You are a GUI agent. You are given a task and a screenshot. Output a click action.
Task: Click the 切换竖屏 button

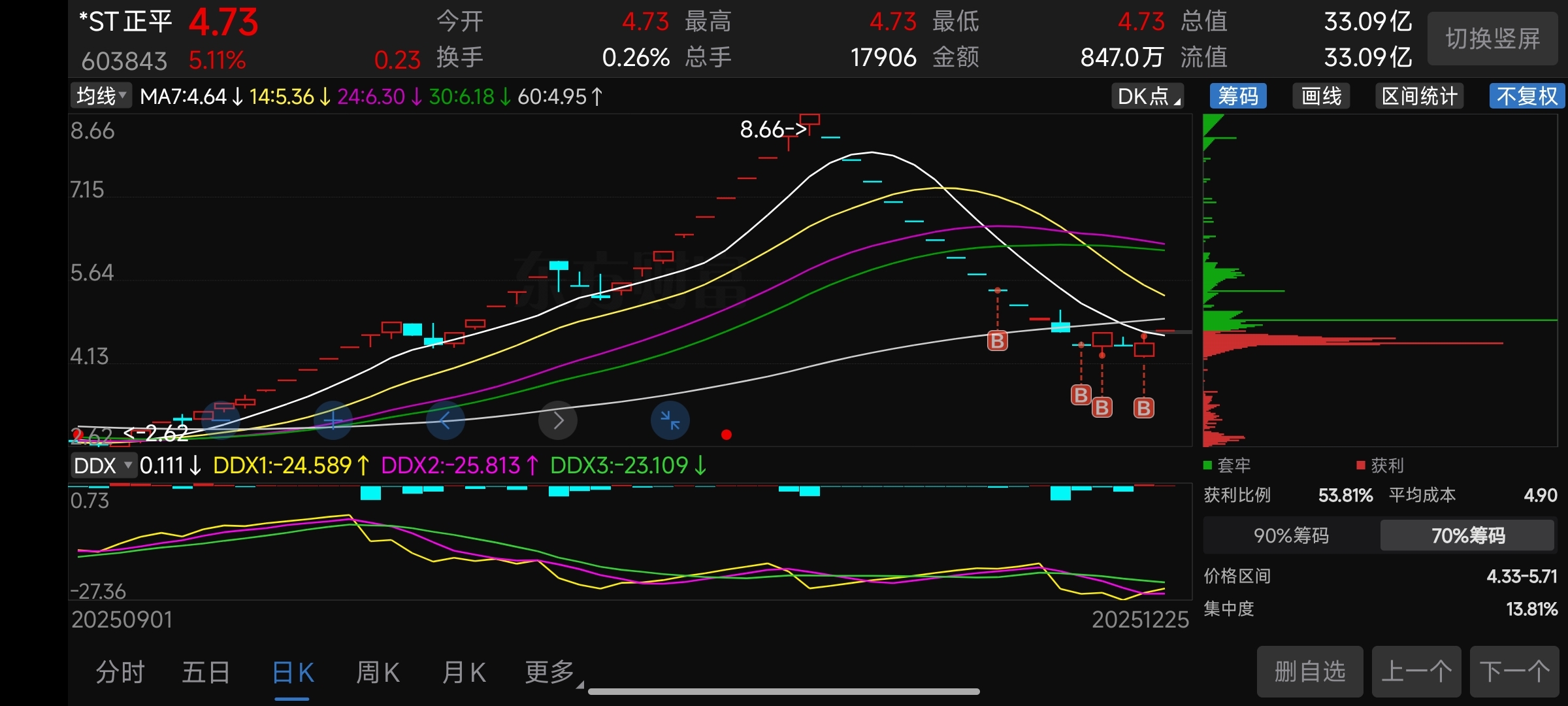pos(1492,39)
